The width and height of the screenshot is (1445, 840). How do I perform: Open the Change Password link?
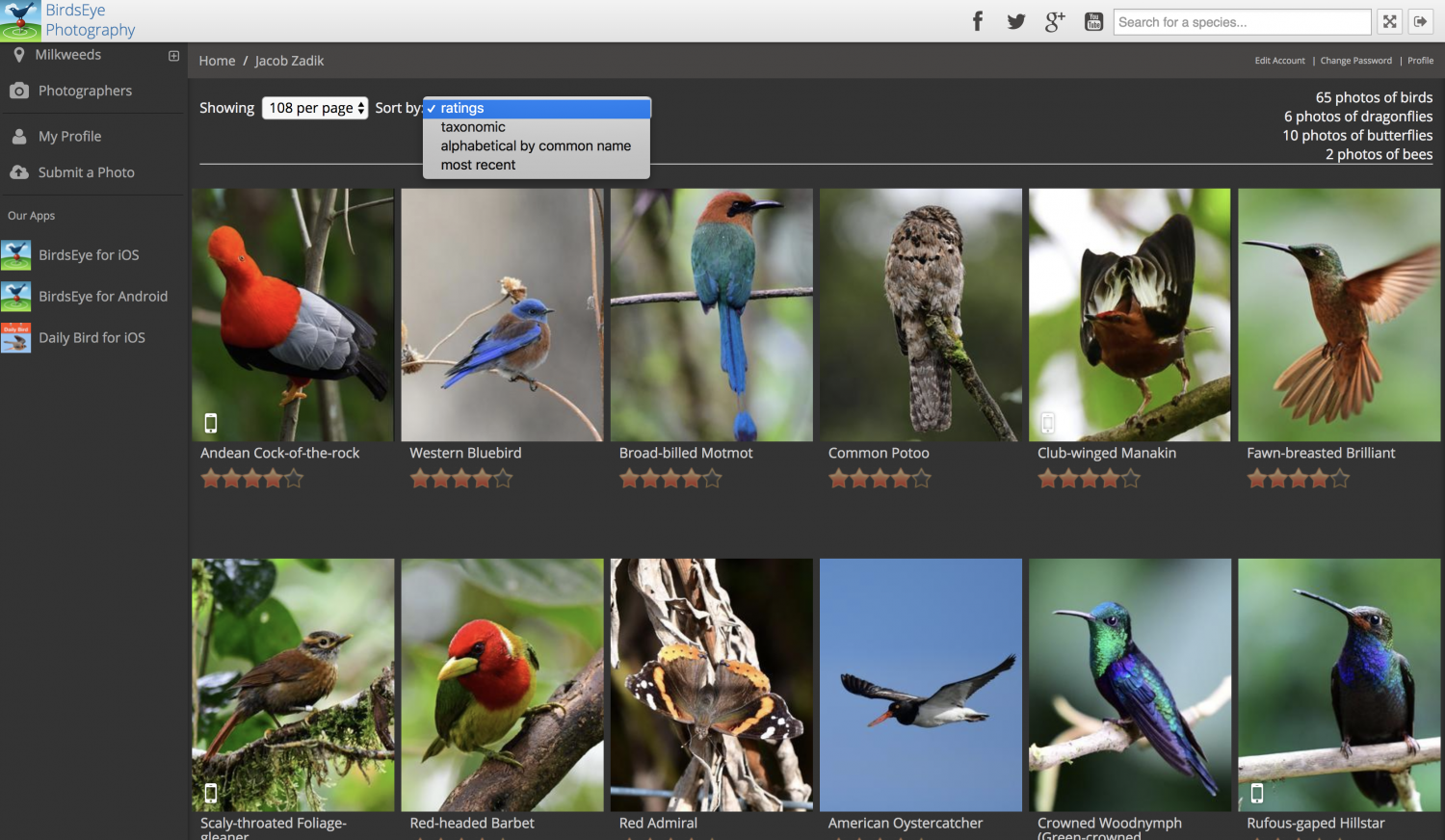coord(1355,60)
